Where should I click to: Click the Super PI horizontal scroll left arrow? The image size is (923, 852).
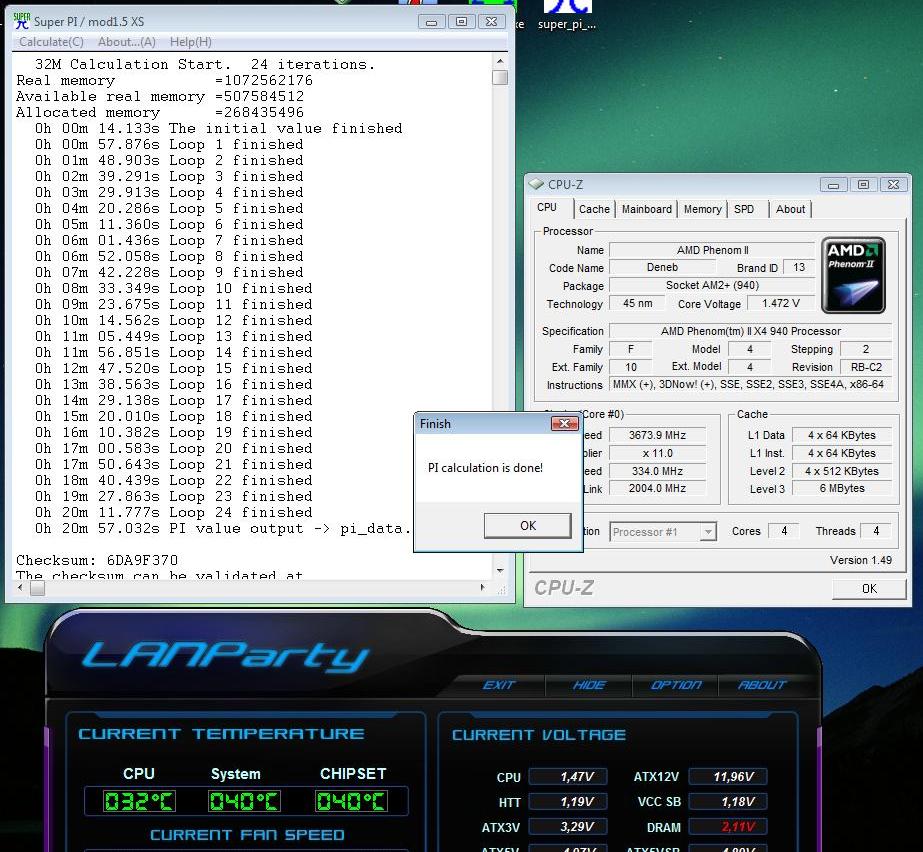click(x=21, y=587)
